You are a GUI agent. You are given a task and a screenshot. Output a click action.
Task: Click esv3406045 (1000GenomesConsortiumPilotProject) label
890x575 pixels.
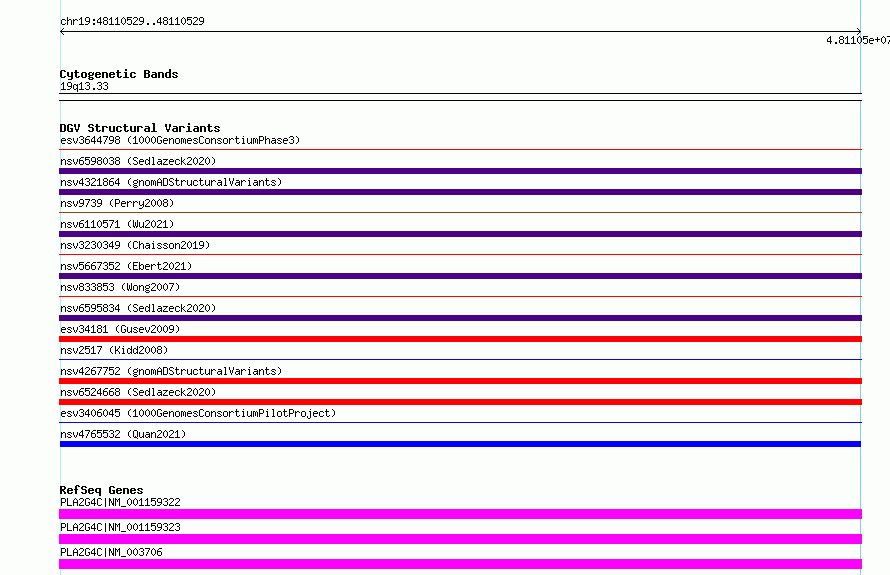198,413
